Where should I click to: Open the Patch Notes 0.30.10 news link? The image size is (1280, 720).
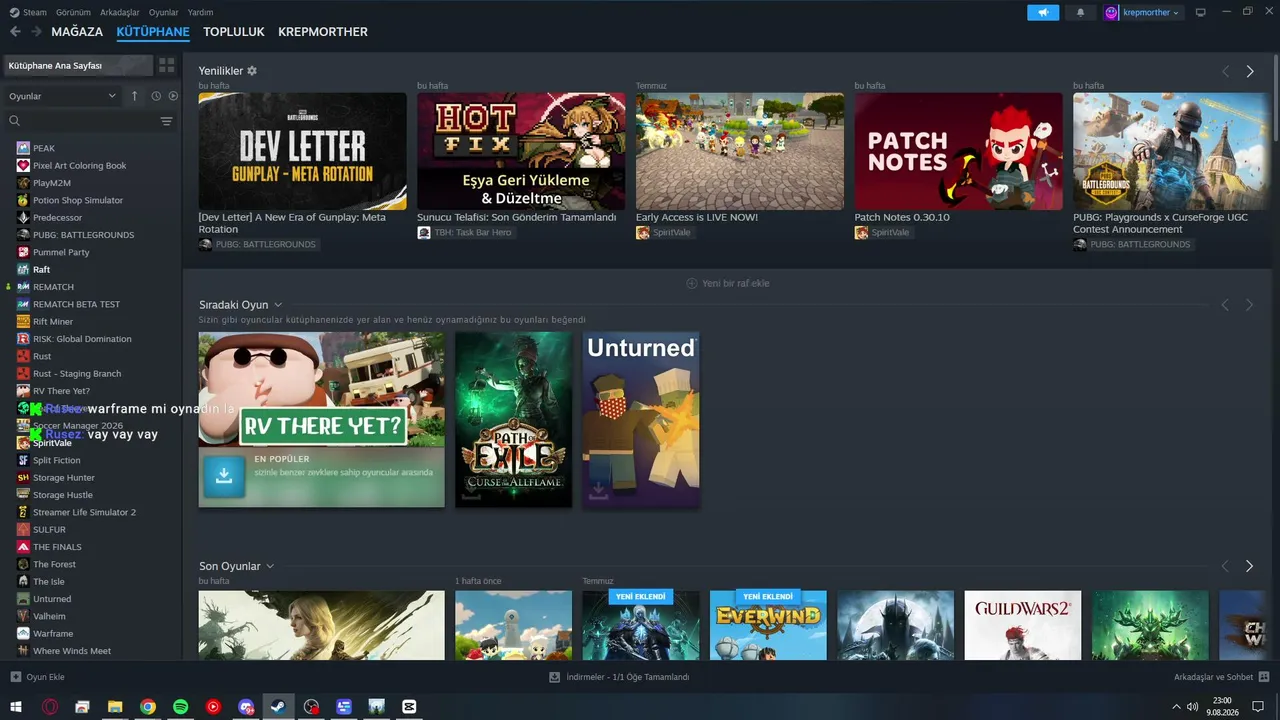pos(902,217)
